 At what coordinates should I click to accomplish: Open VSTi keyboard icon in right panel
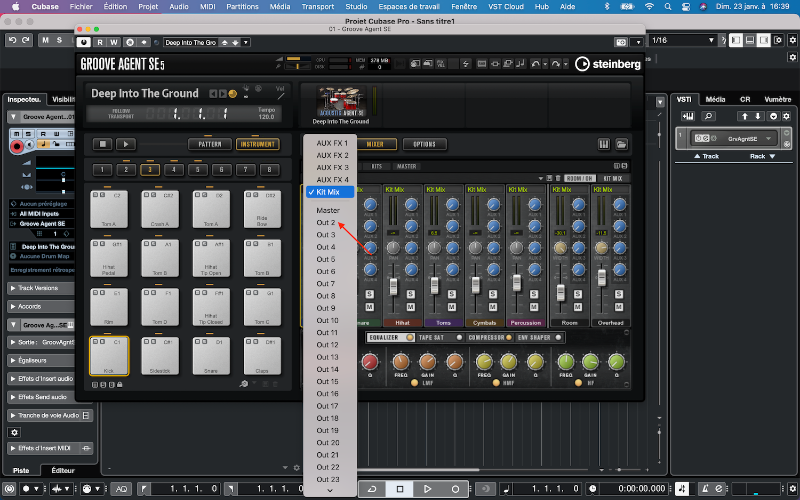688,116
